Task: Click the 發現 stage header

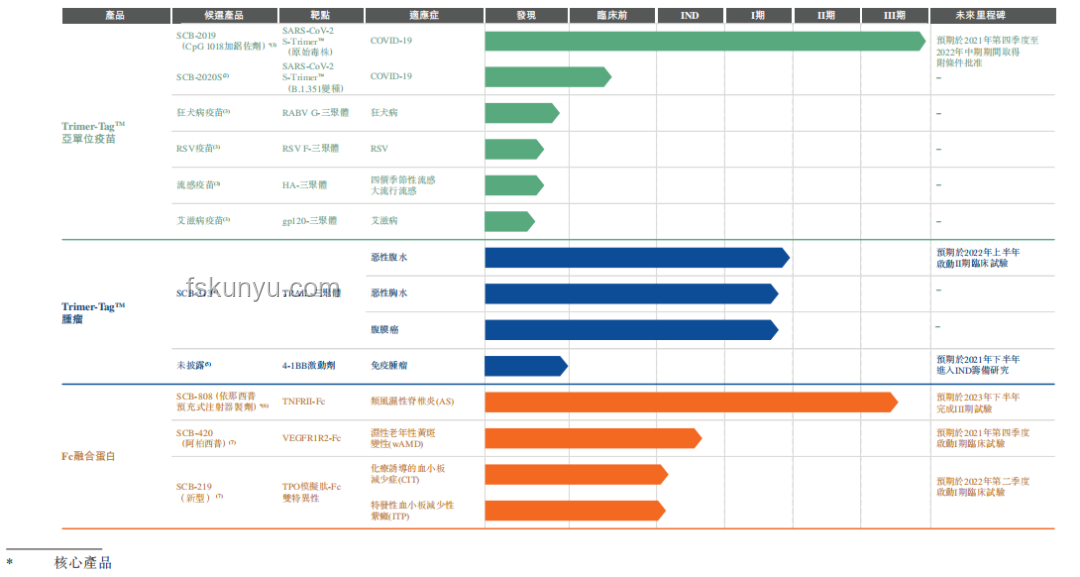Action: (x=526, y=15)
